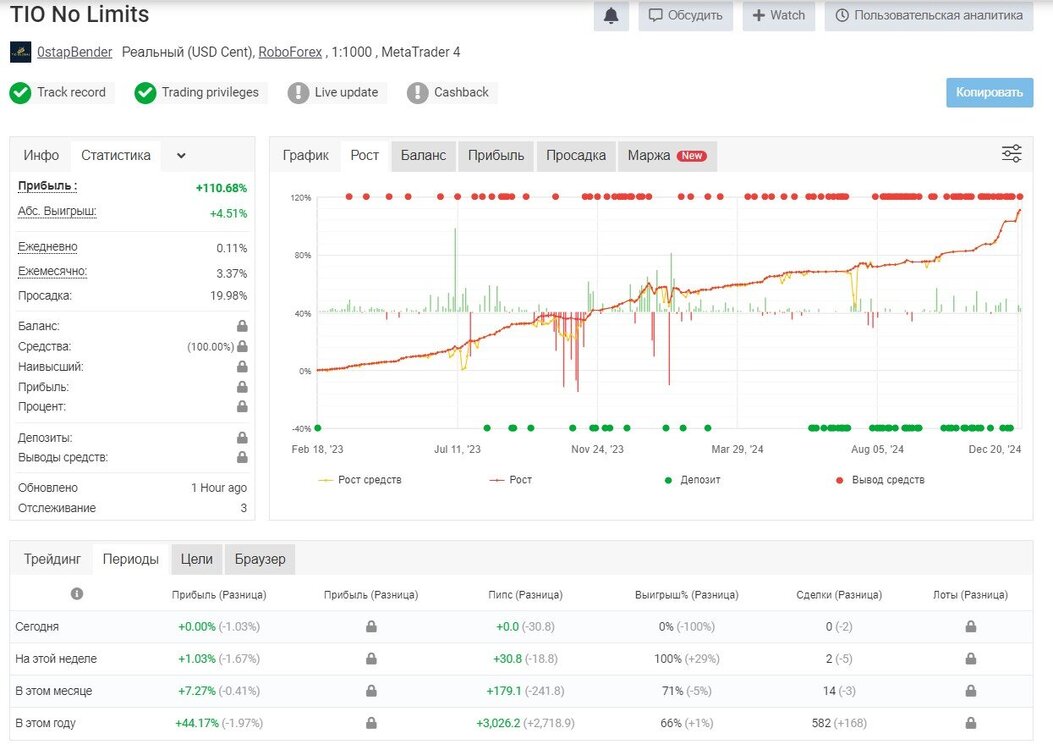
Task: Expand the dropdown arrow beside Статистика
Action: [181, 156]
